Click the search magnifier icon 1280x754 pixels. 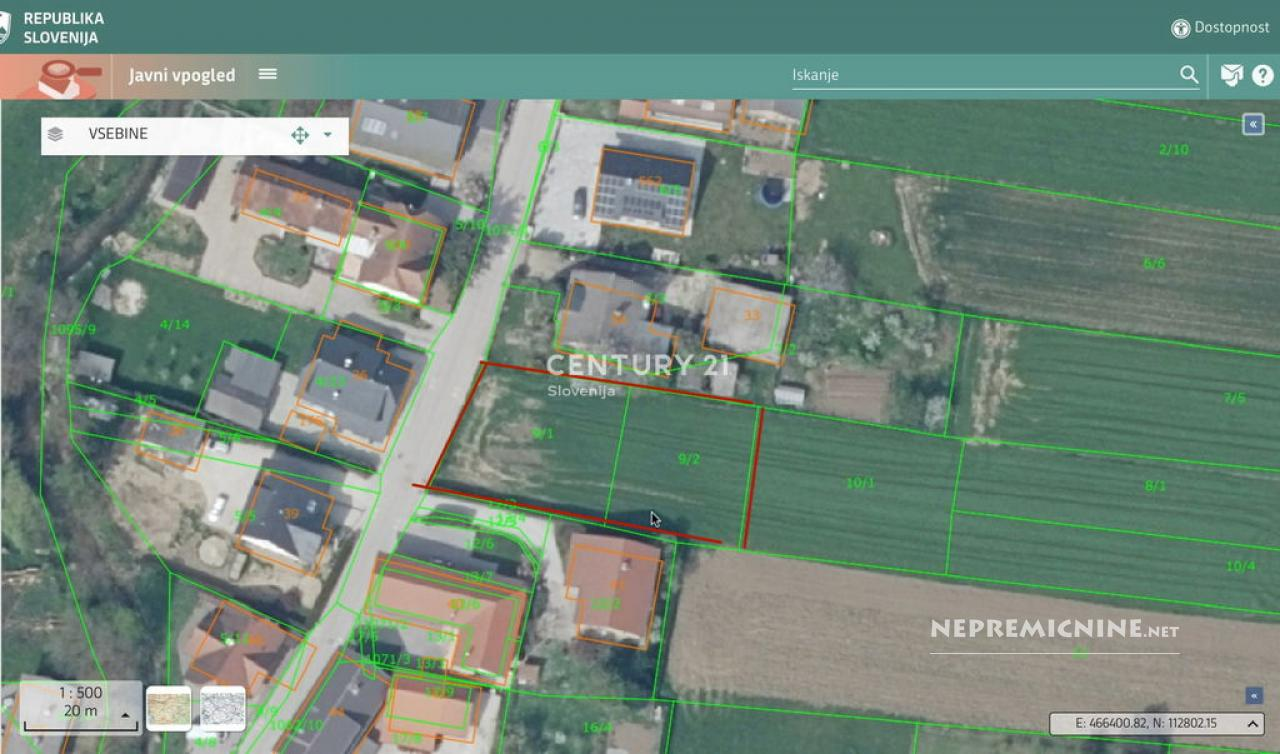1189,75
